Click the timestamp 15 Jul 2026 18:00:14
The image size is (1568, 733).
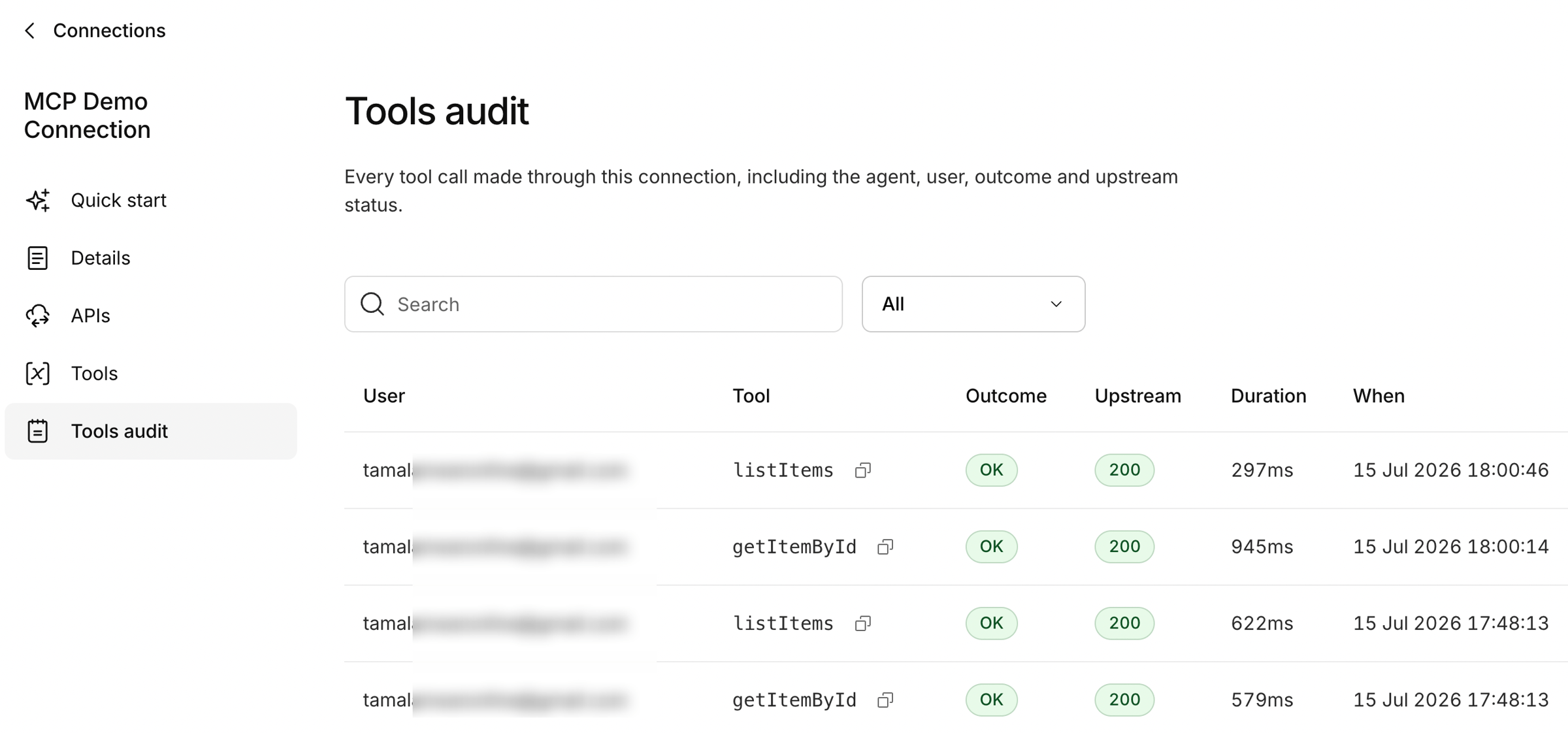tap(1450, 547)
